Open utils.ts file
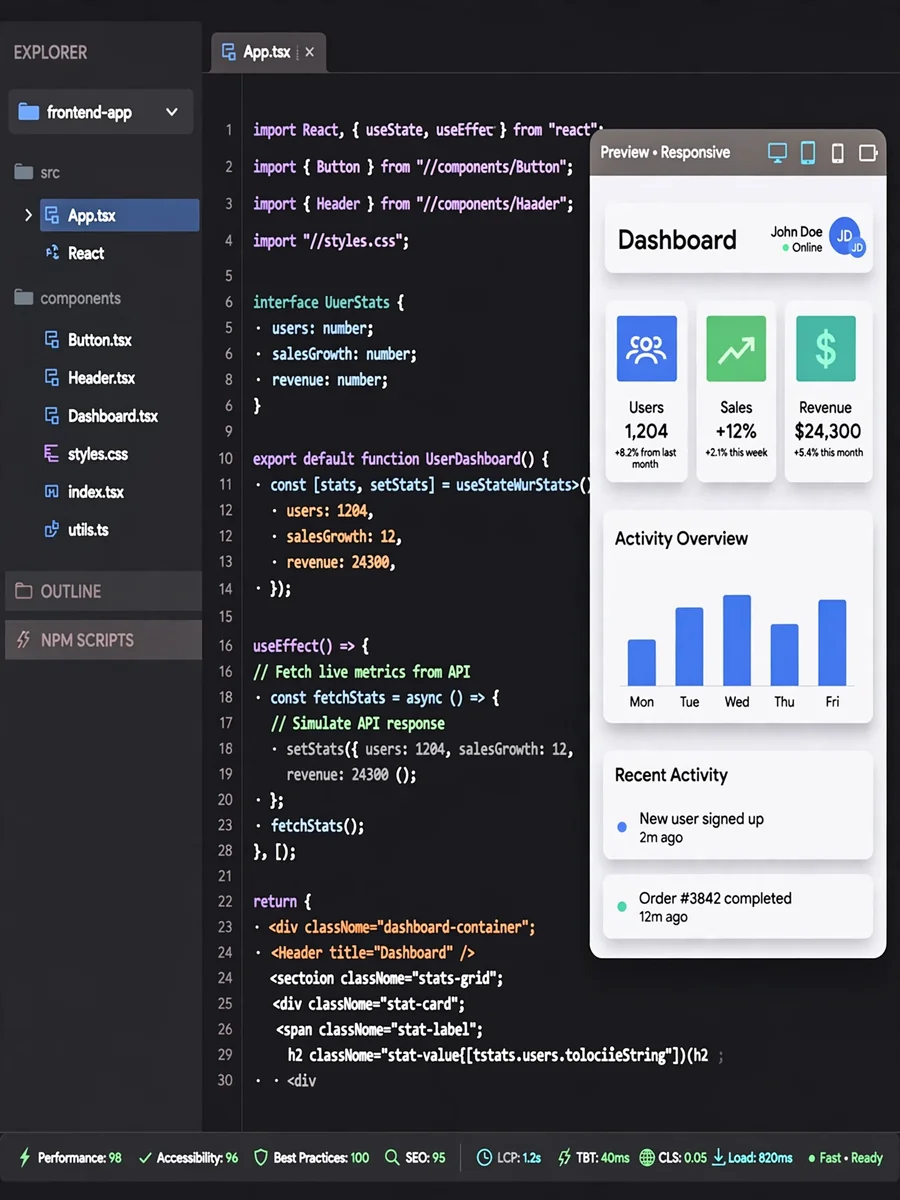900x1200 pixels. point(88,530)
